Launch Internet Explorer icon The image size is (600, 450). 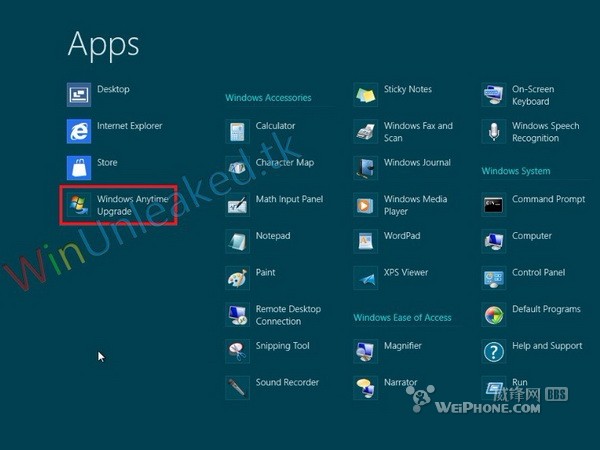tap(79, 131)
